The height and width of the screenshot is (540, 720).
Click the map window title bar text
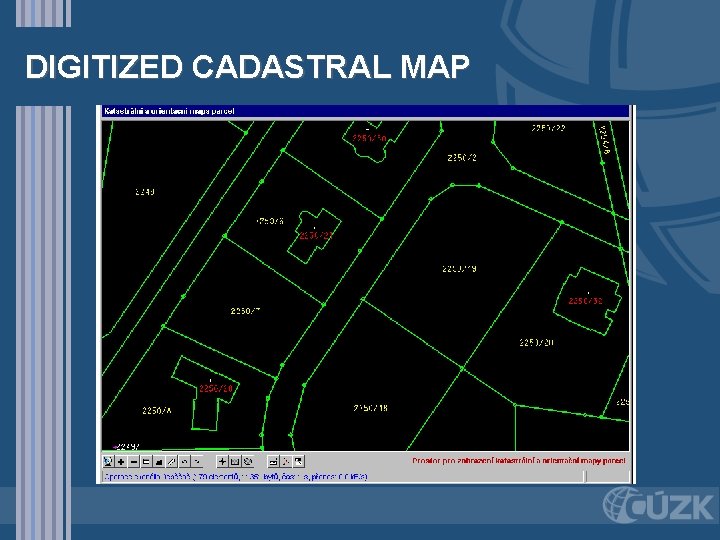[x=169, y=111]
